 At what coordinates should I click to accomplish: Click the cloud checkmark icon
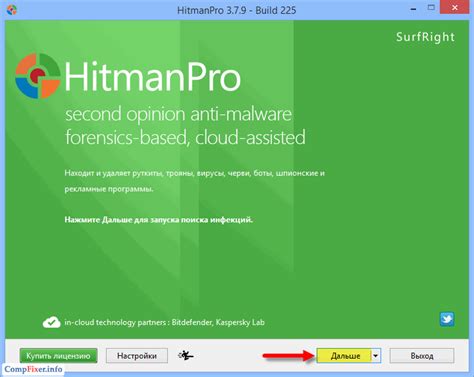coord(51,322)
